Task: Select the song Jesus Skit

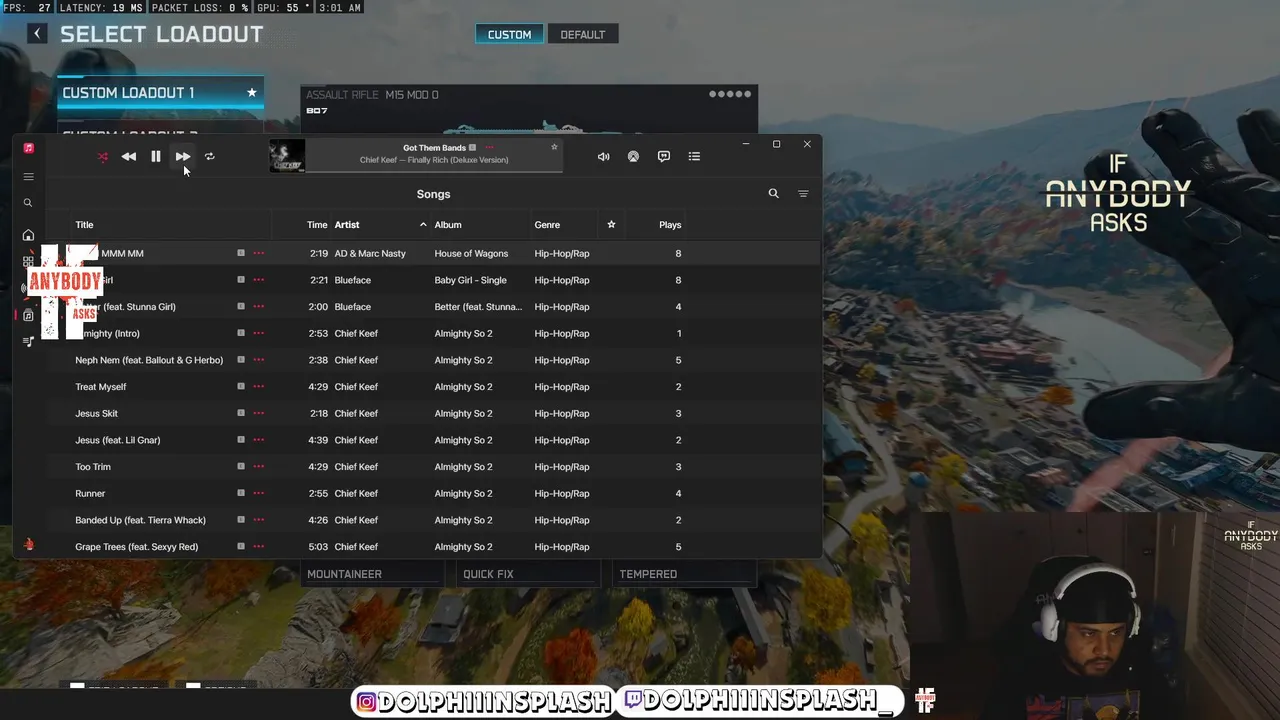Action: (x=96, y=413)
